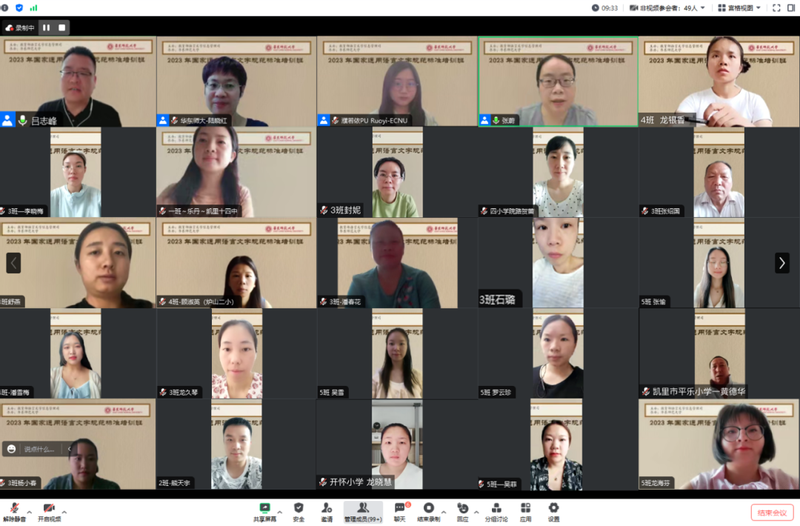Pause the recording in the top-left
The image size is (800, 526).
pos(47,28)
